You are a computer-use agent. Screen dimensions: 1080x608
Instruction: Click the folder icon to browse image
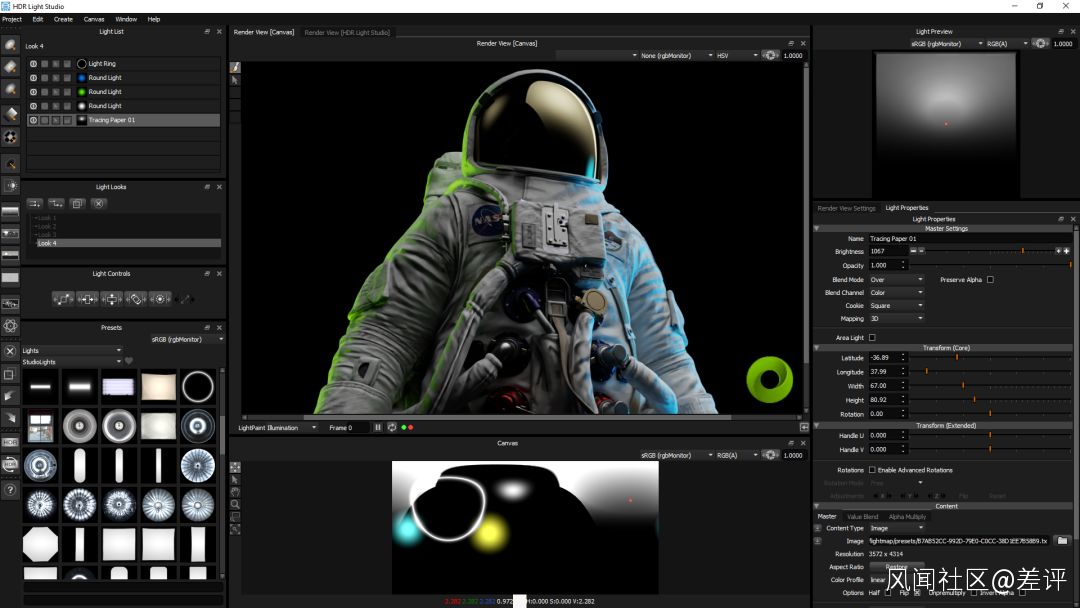coord(1062,541)
